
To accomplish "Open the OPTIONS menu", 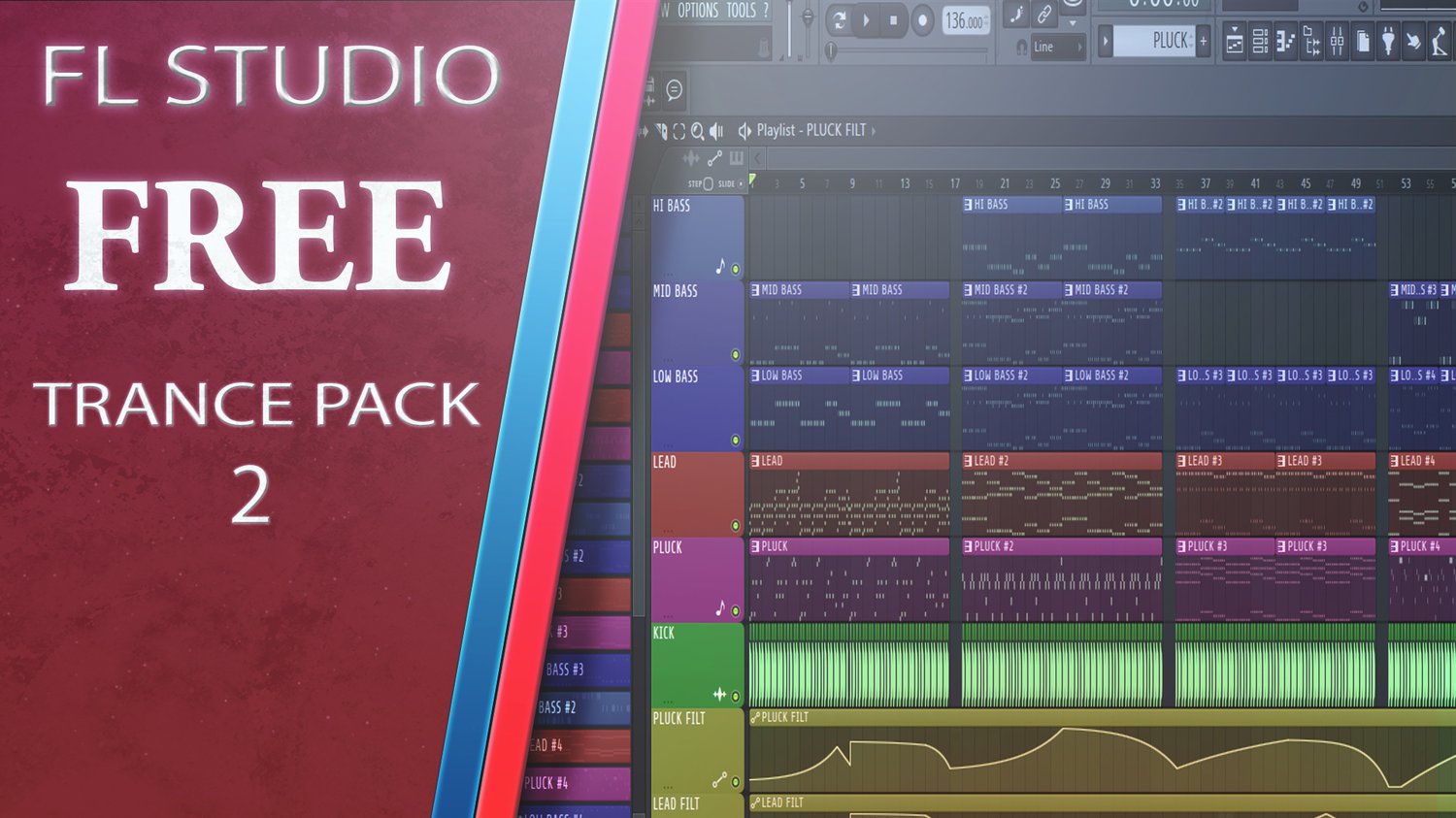I will click(x=698, y=11).
